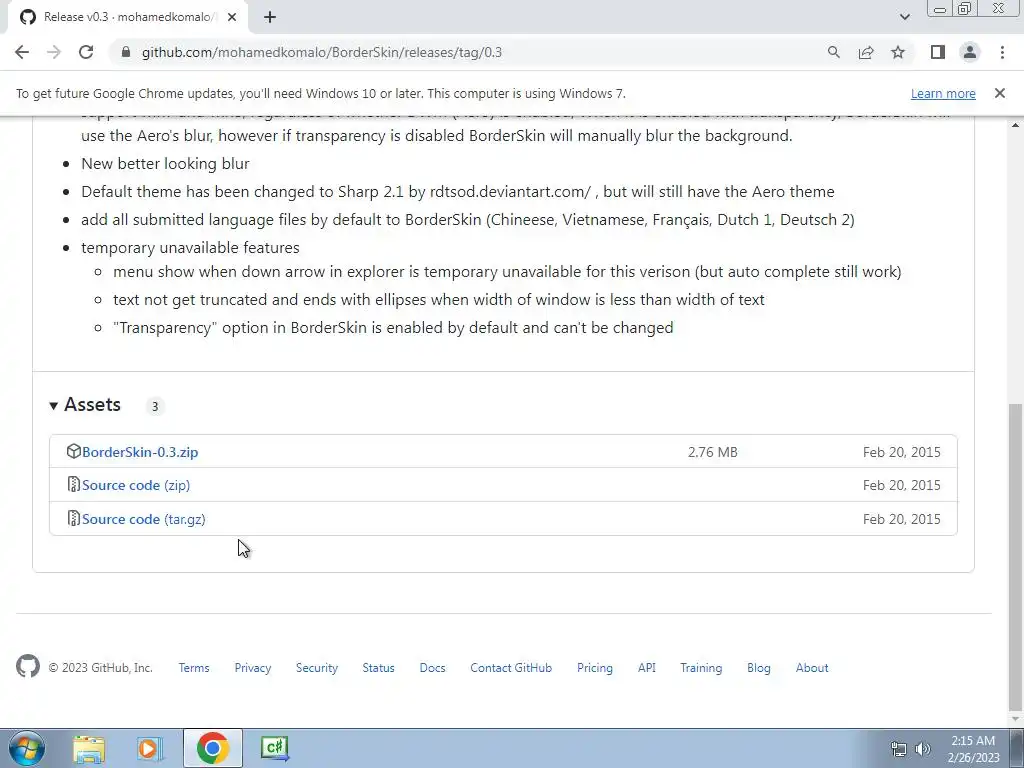
Task: Open the Windows Start menu
Action: pyautogui.click(x=26, y=748)
